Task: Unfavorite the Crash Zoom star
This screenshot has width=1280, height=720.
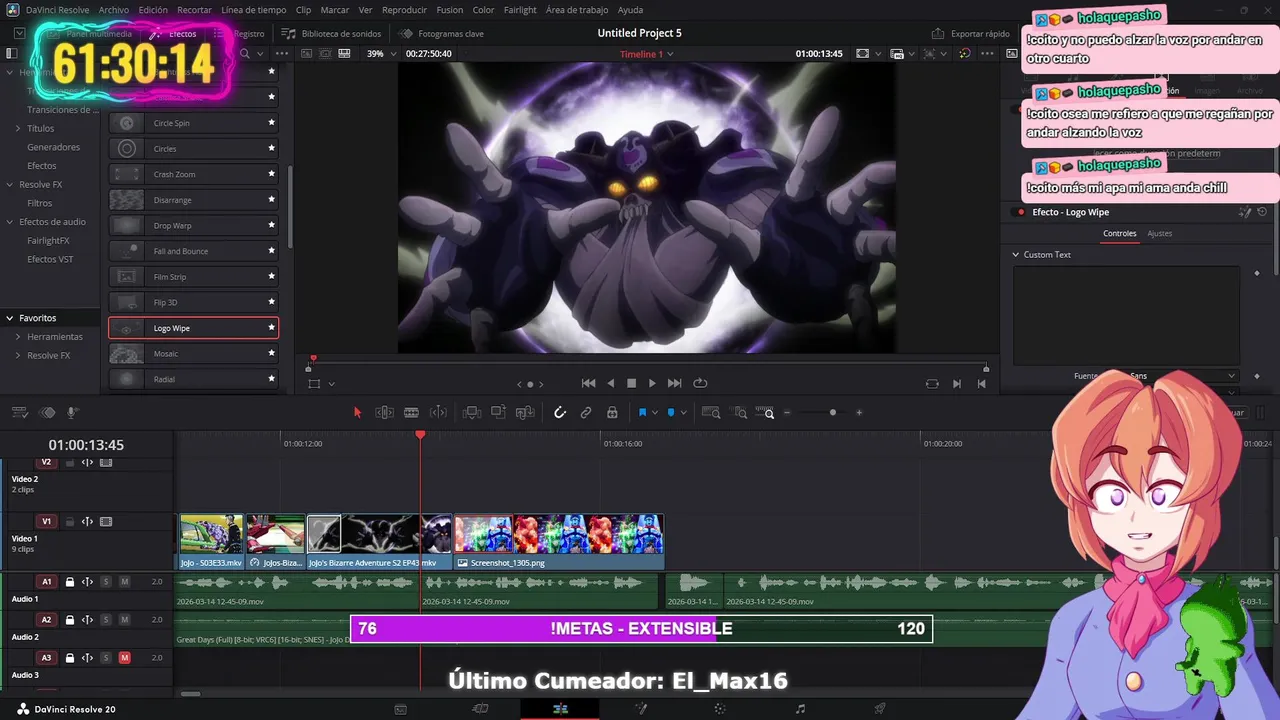Action: [x=271, y=174]
